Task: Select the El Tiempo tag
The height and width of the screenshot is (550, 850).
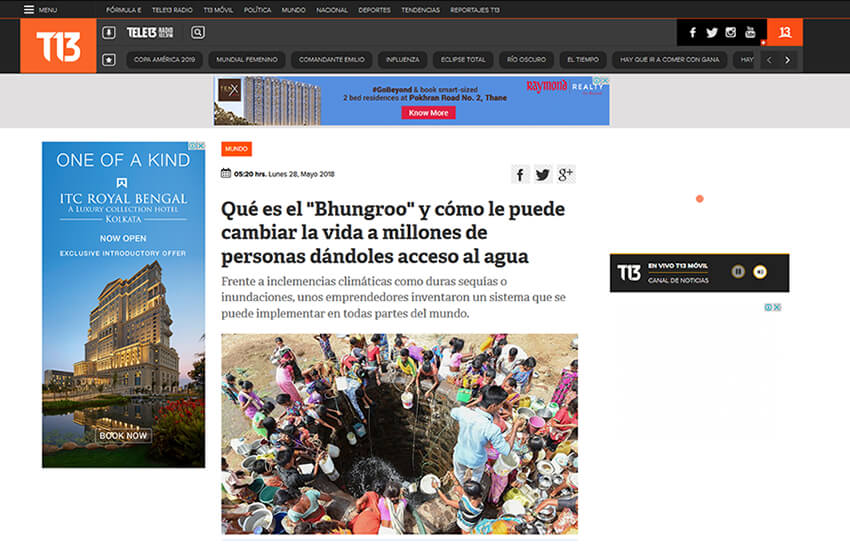Action: (583, 60)
